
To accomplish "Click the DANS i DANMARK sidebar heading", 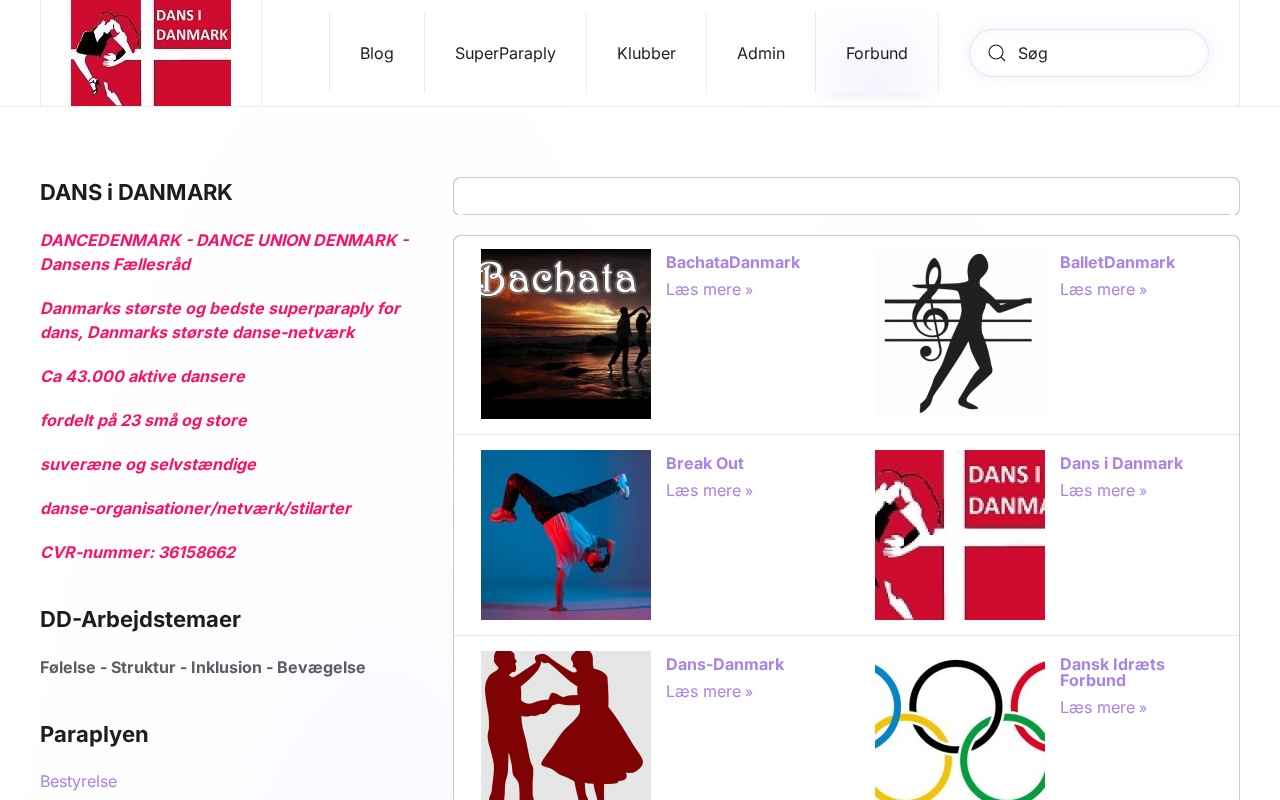I will point(136,192).
